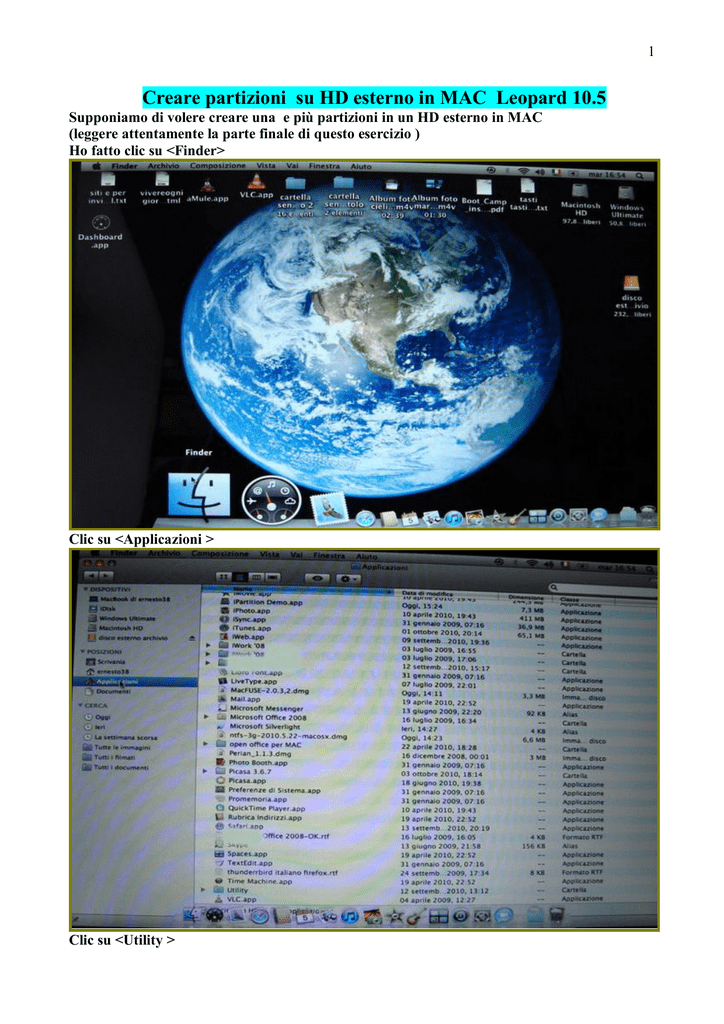The image size is (724, 1024).
Task: Open the vivereogni gior html desktop file
Action: (x=161, y=189)
